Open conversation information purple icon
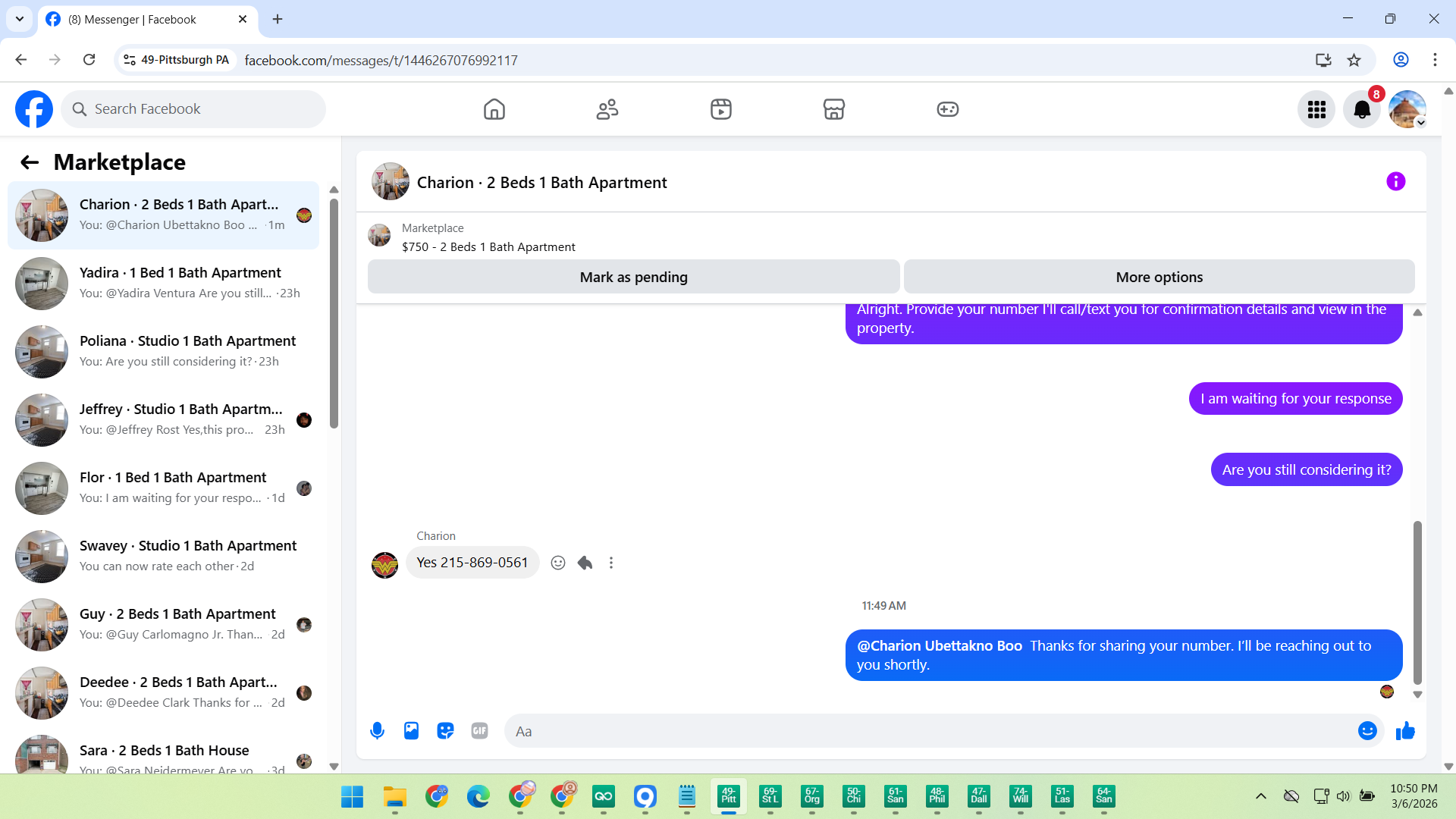This screenshot has height=819, width=1456. point(1395,182)
